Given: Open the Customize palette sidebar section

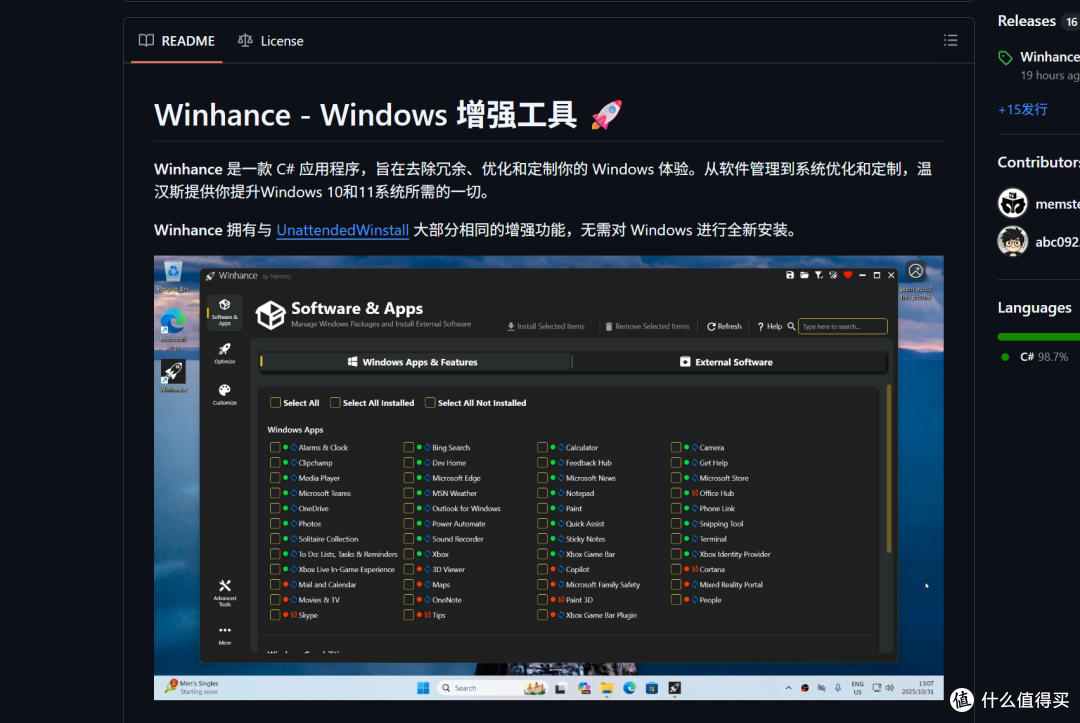Looking at the screenshot, I should pos(225,395).
